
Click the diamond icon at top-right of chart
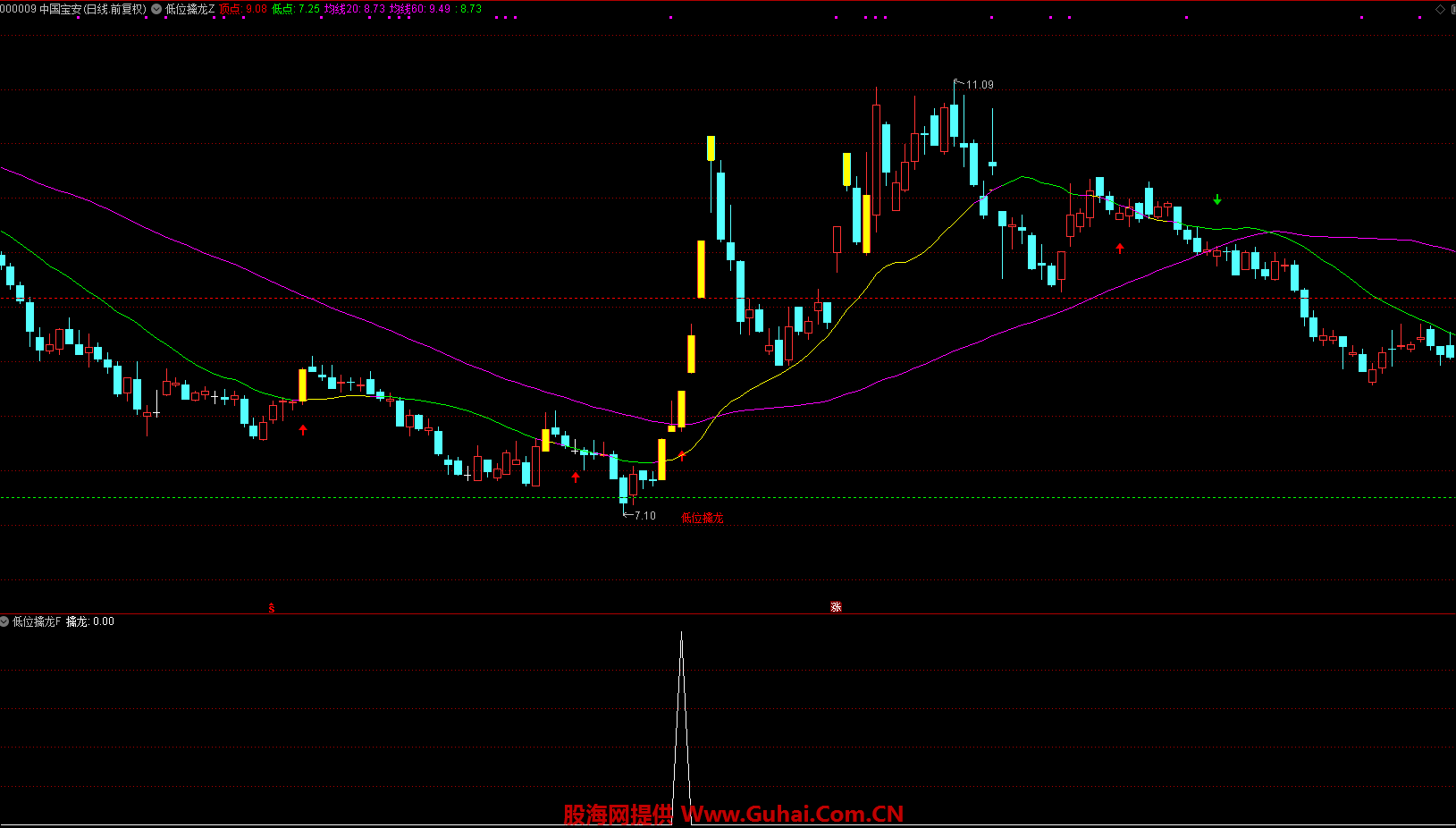(1440, 9)
